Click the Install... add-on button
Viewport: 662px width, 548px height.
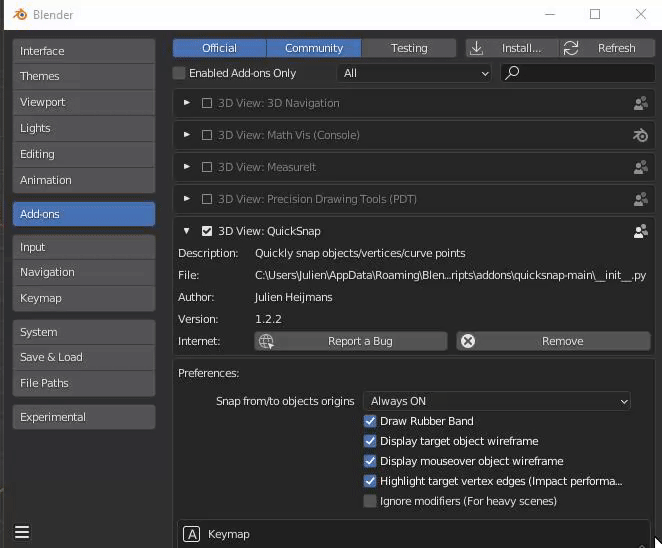pos(510,48)
